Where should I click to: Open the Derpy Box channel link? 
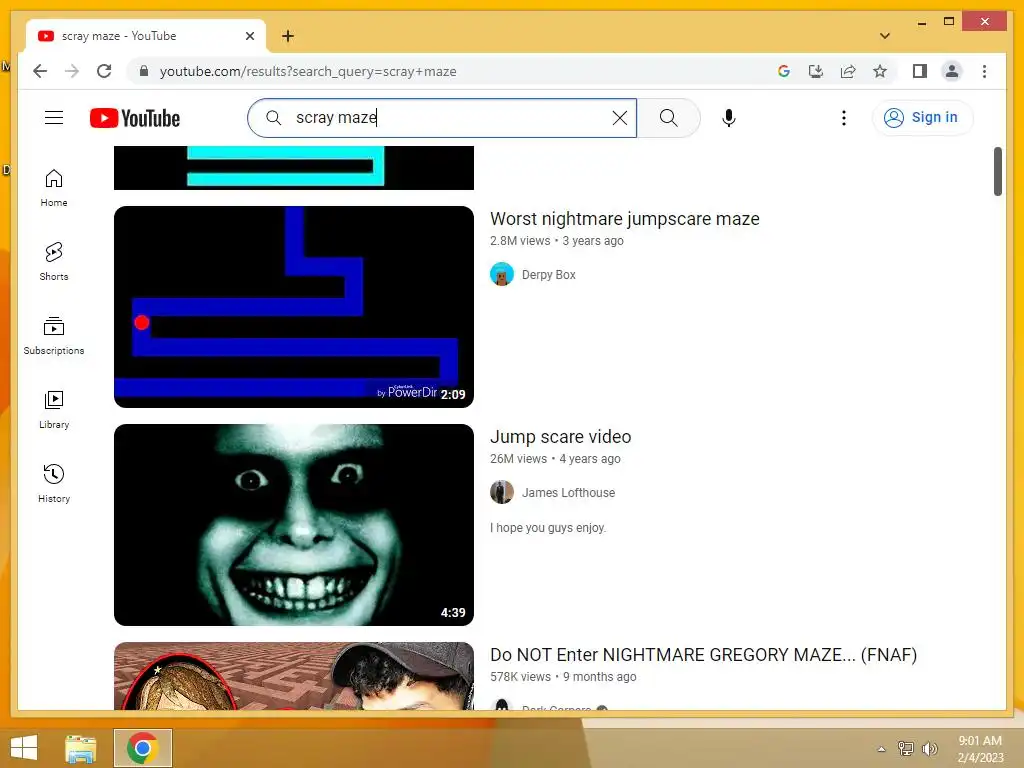pos(549,274)
